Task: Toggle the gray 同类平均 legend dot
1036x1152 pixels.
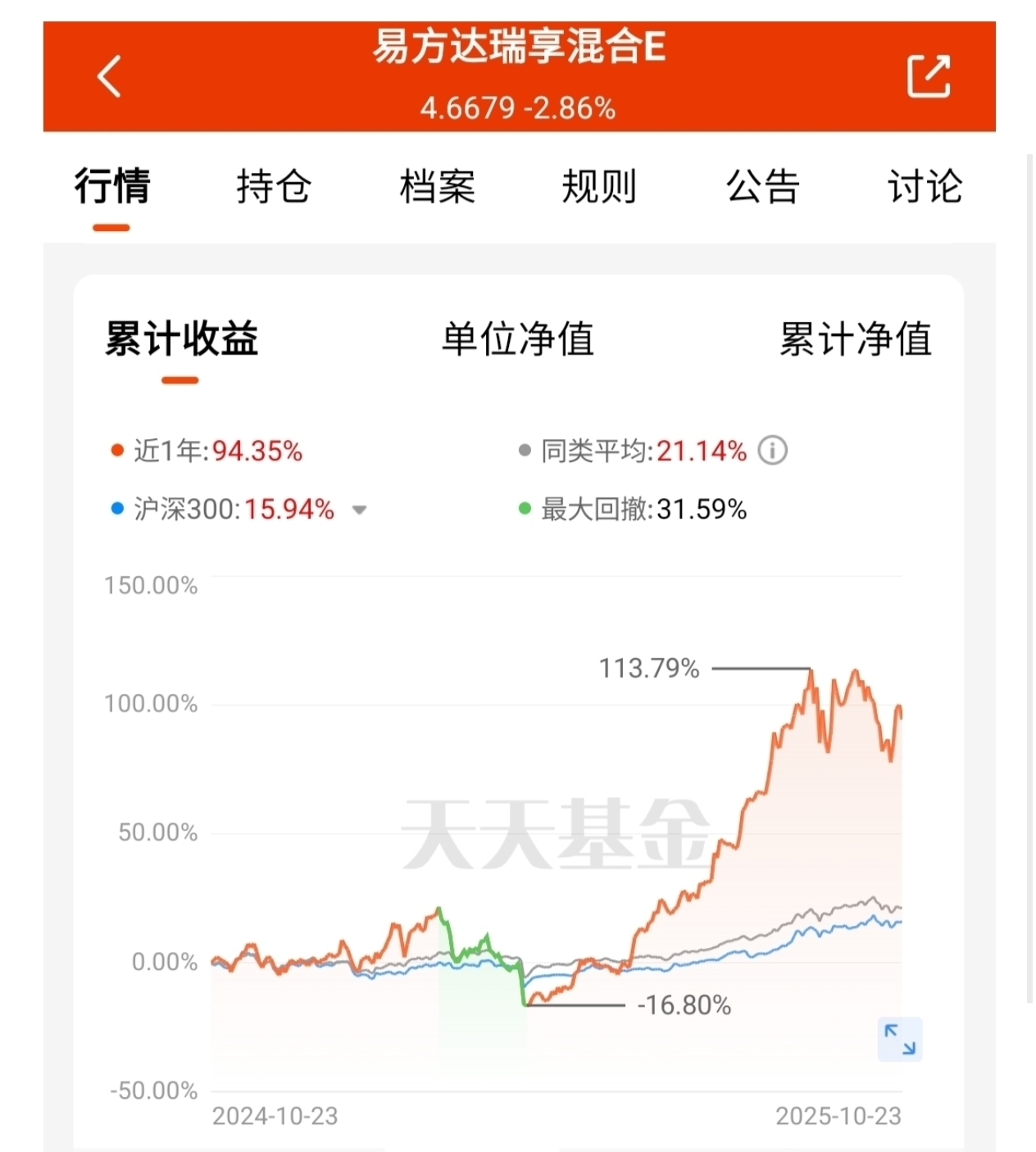Action: pos(525,450)
